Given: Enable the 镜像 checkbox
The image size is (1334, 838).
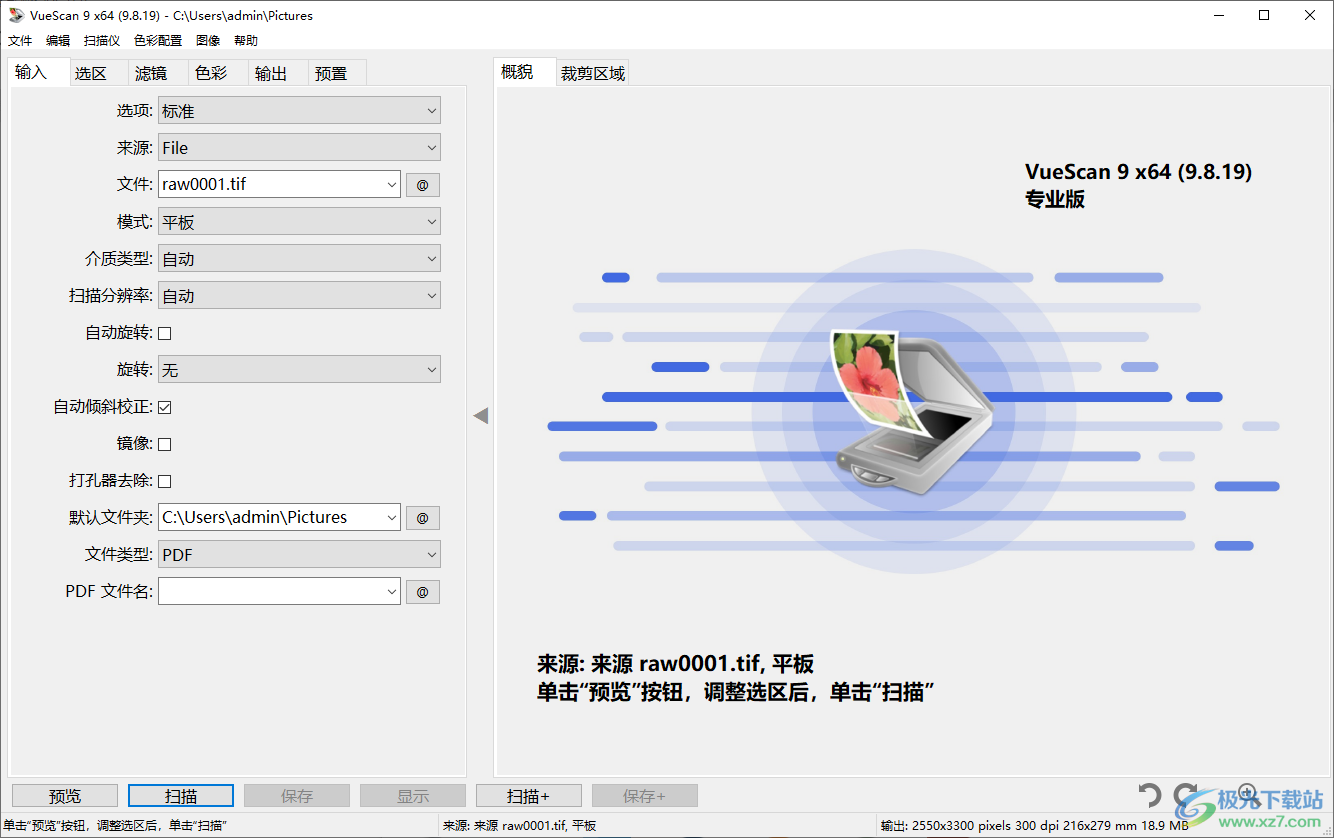Looking at the screenshot, I should pyautogui.click(x=164, y=443).
